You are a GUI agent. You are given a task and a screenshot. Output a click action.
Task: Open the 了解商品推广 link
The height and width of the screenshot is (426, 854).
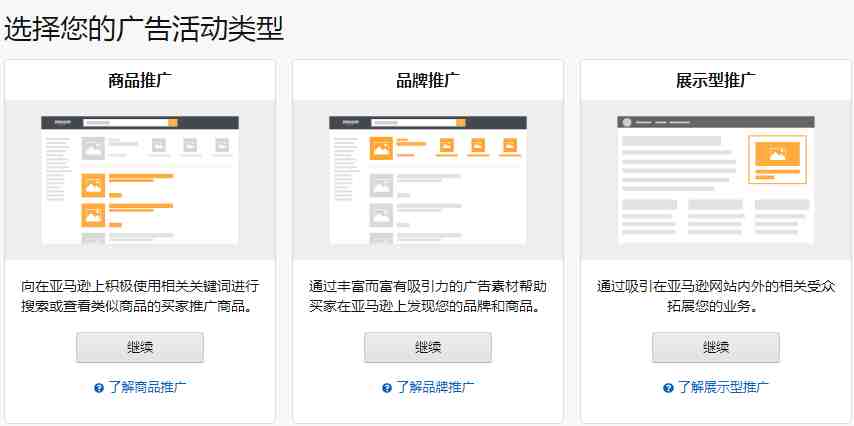point(147,388)
